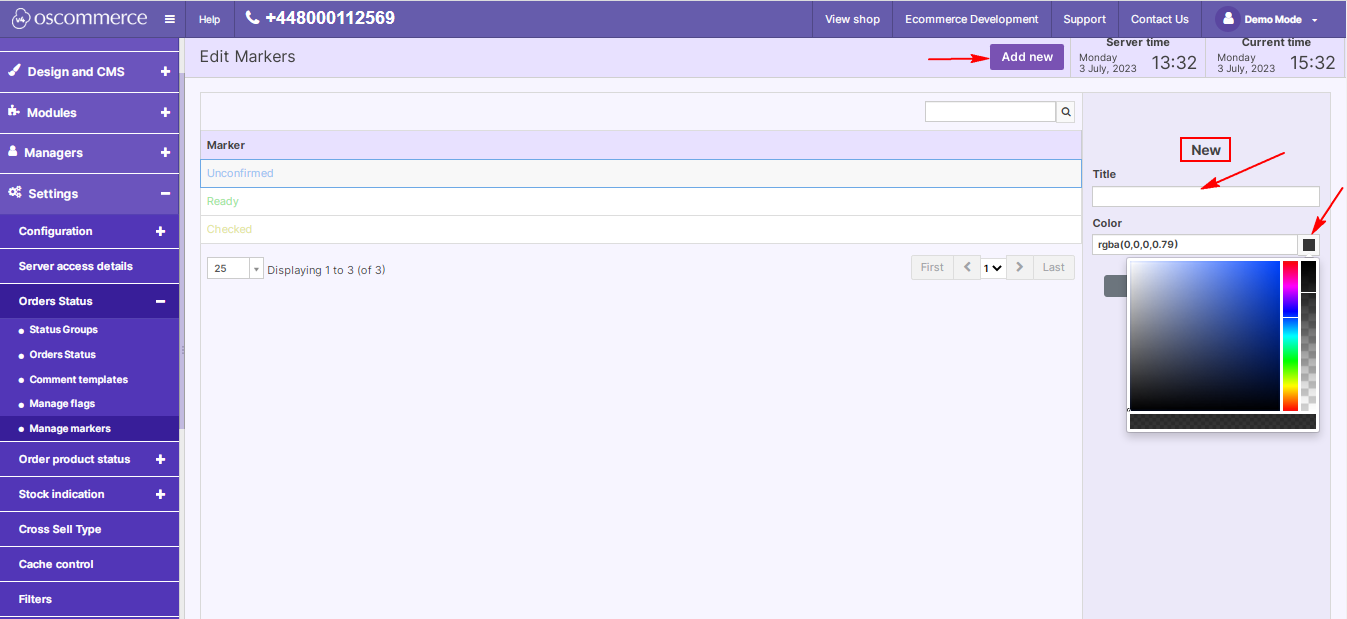Click the Demo Mode user avatar
1347x619 pixels.
[x=1228, y=19]
